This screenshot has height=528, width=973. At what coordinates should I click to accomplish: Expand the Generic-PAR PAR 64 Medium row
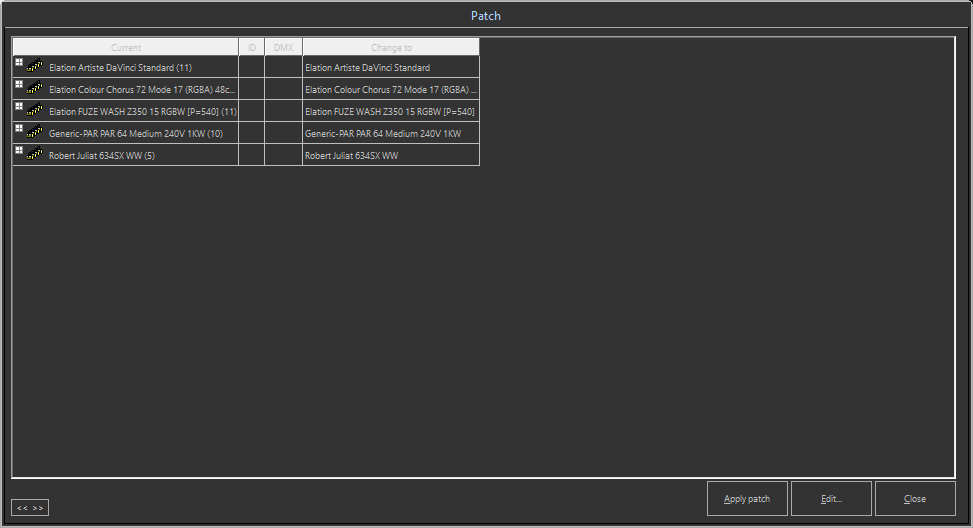[x=19, y=128]
